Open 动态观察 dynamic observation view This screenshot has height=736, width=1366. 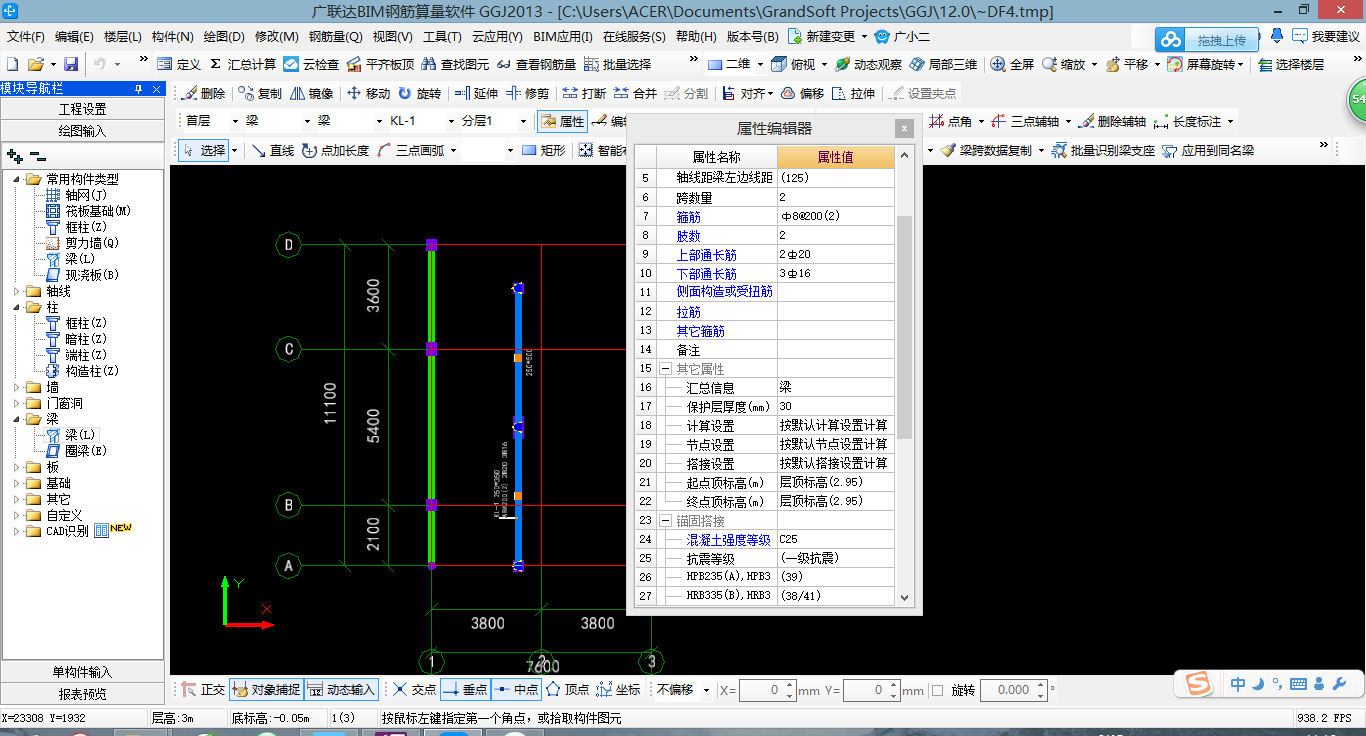[868, 64]
